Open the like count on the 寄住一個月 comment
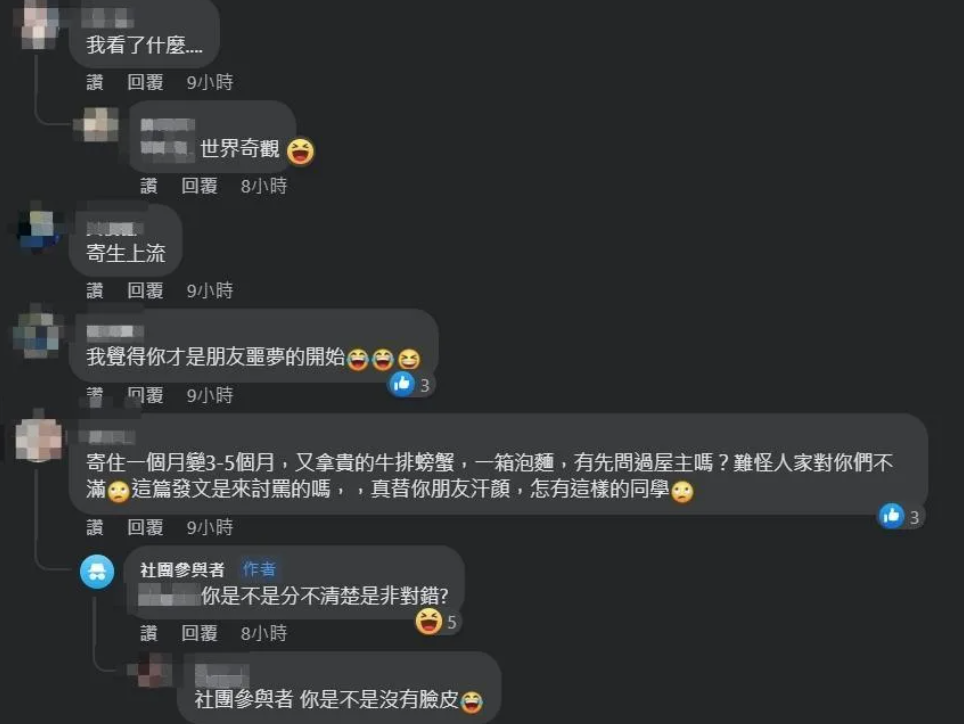964x724 pixels. (x=900, y=516)
